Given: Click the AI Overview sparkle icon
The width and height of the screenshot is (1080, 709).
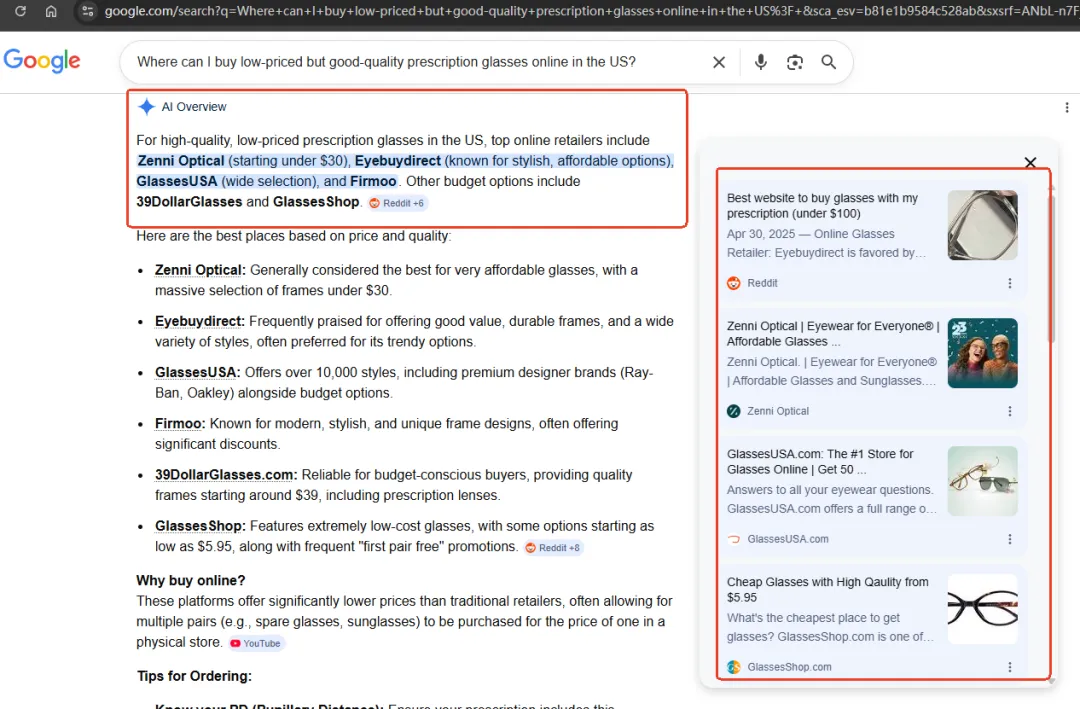Looking at the screenshot, I should click(x=146, y=107).
